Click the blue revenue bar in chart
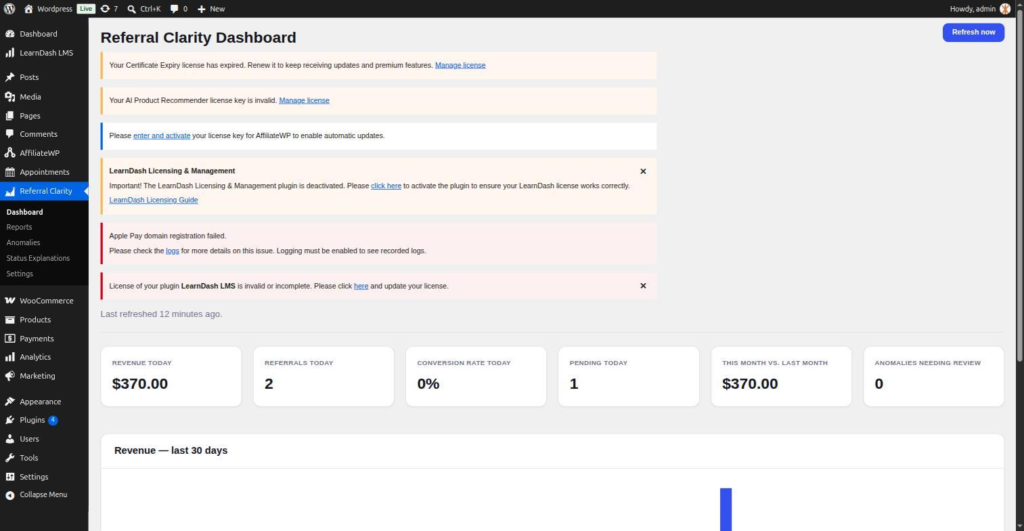1024x531 pixels. (x=726, y=509)
